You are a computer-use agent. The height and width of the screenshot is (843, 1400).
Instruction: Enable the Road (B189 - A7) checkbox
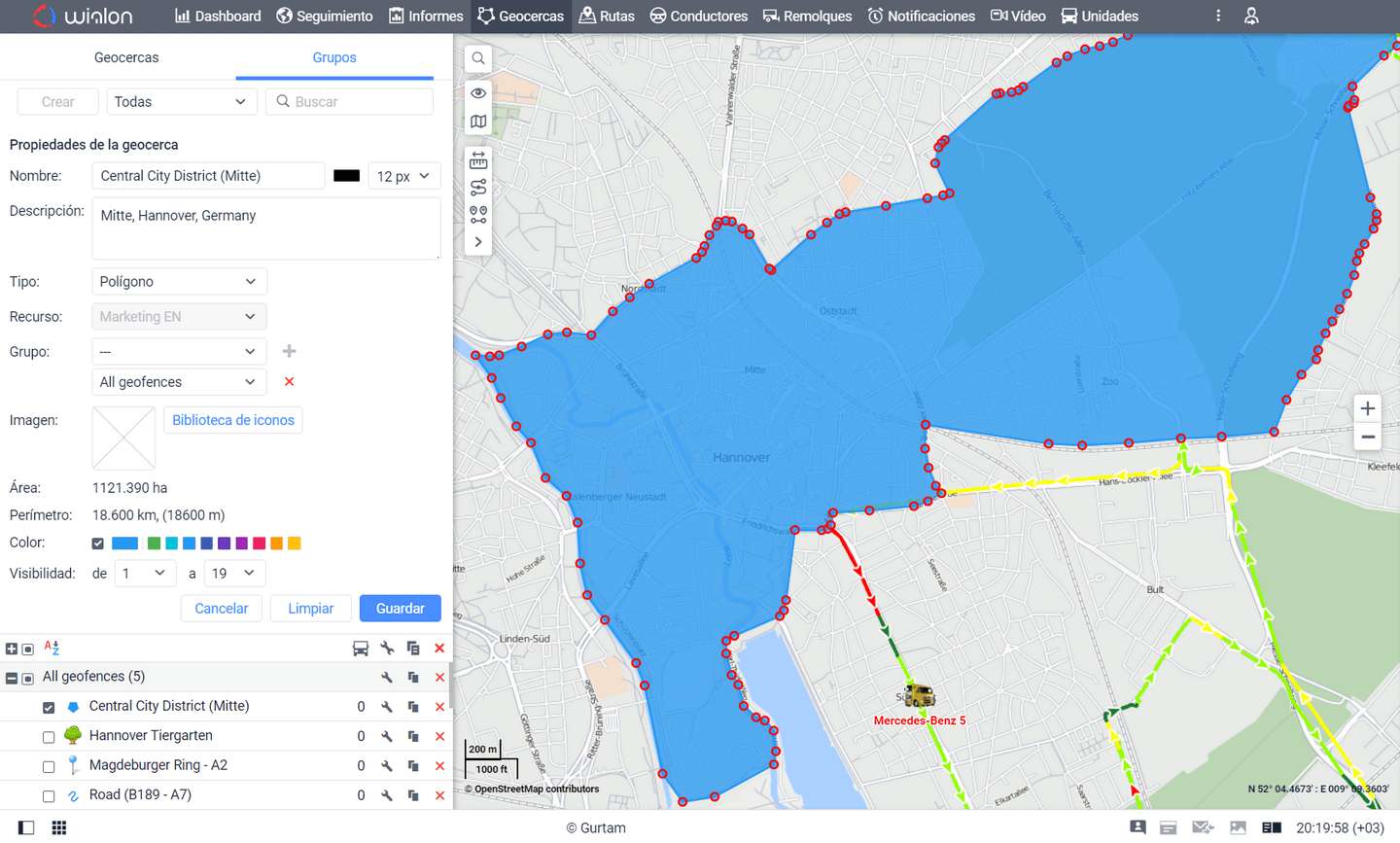[x=48, y=795]
